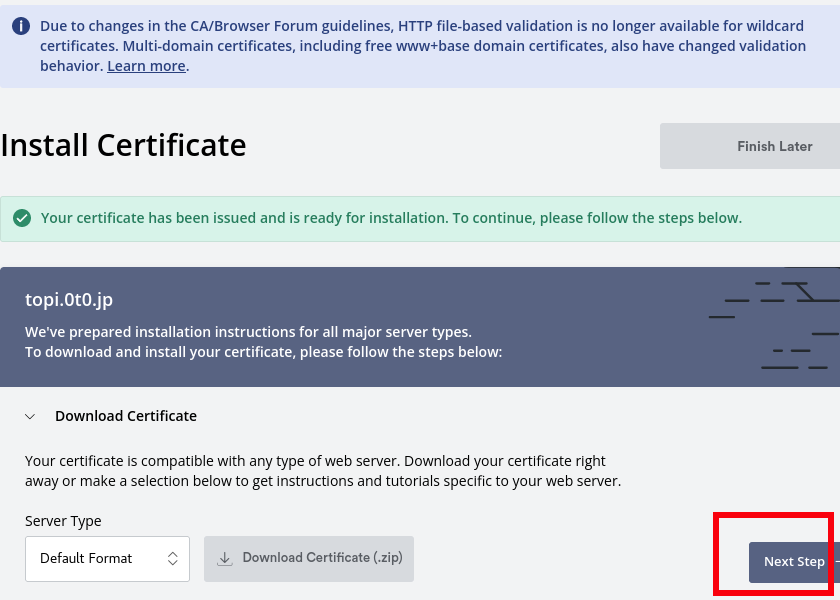The width and height of the screenshot is (840, 600).
Task: Collapse the Download Certificate section chevron
Action: [30, 416]
